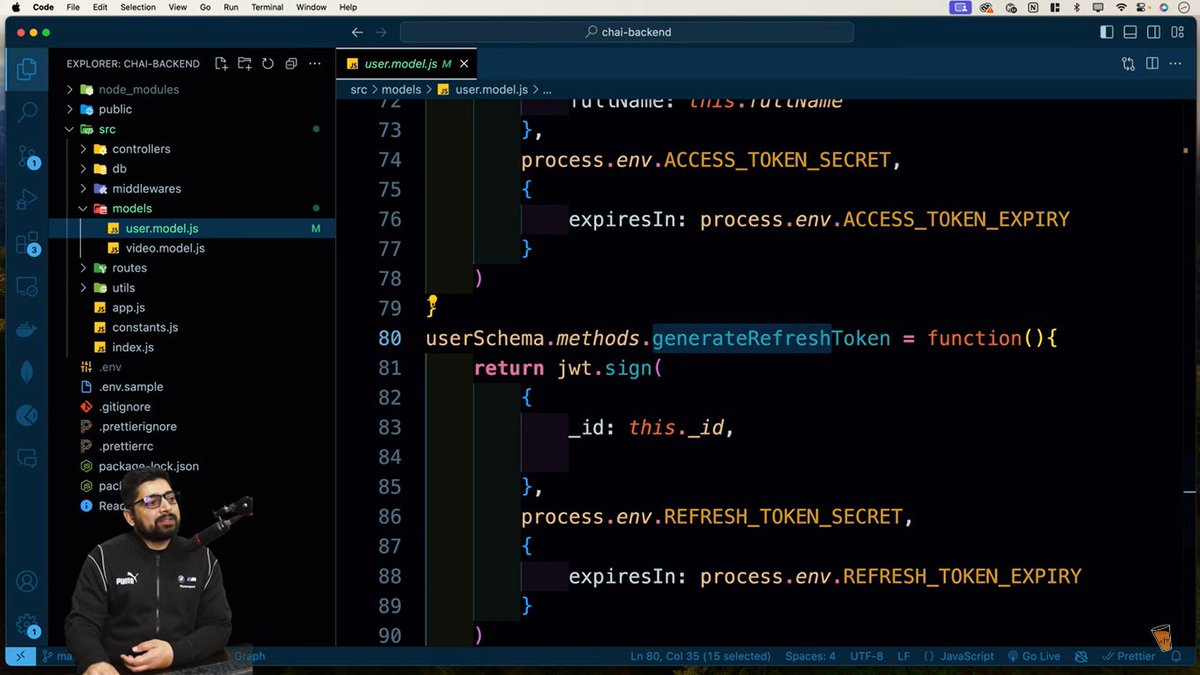Change end of line sequence LF
The image size is (1200, 675).
pyautogui.click(x=904, y=656)
